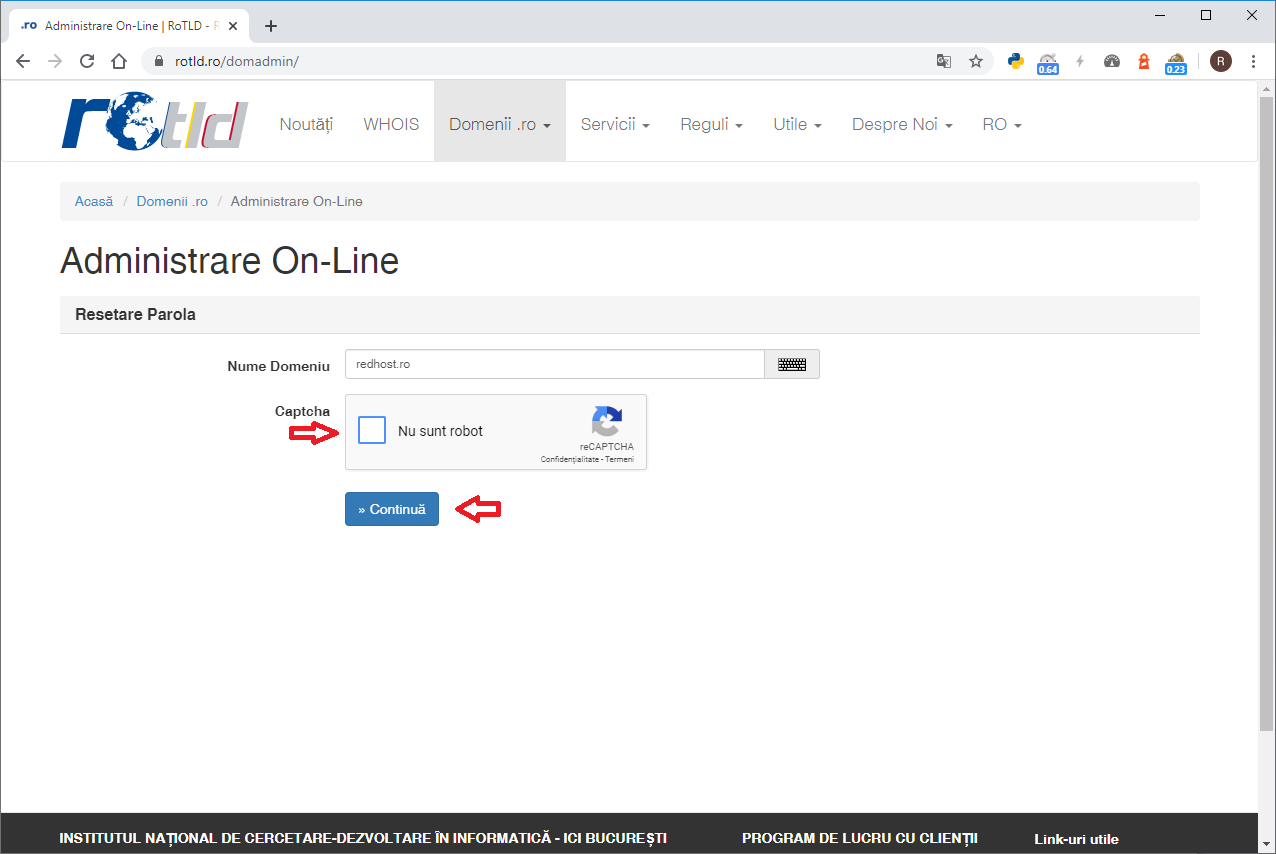Click the user profile avatar icon

1221,61
